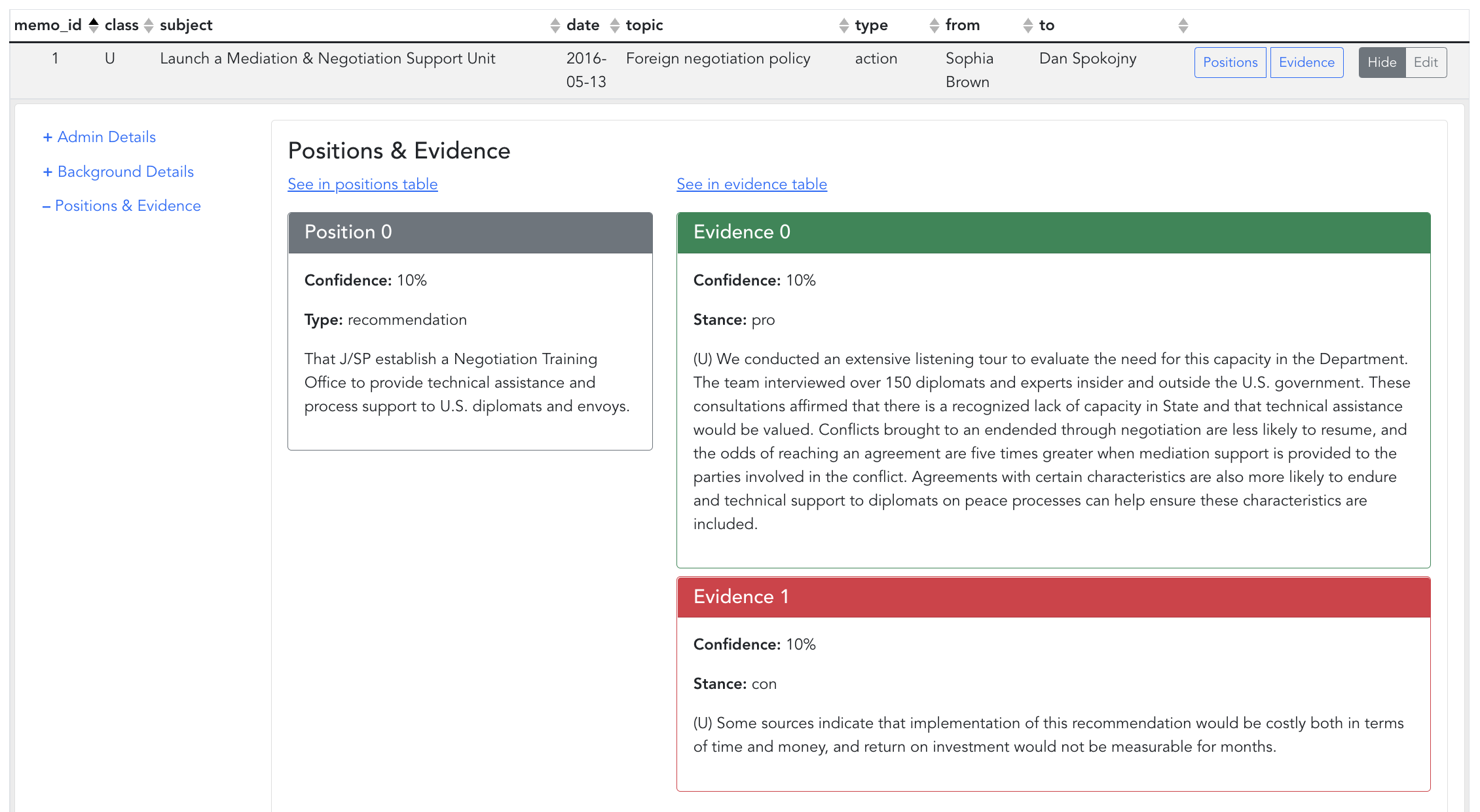Toggle Hide for the memo row
The width and height of the screenshot is (1480, 812).
[1382, 62]
